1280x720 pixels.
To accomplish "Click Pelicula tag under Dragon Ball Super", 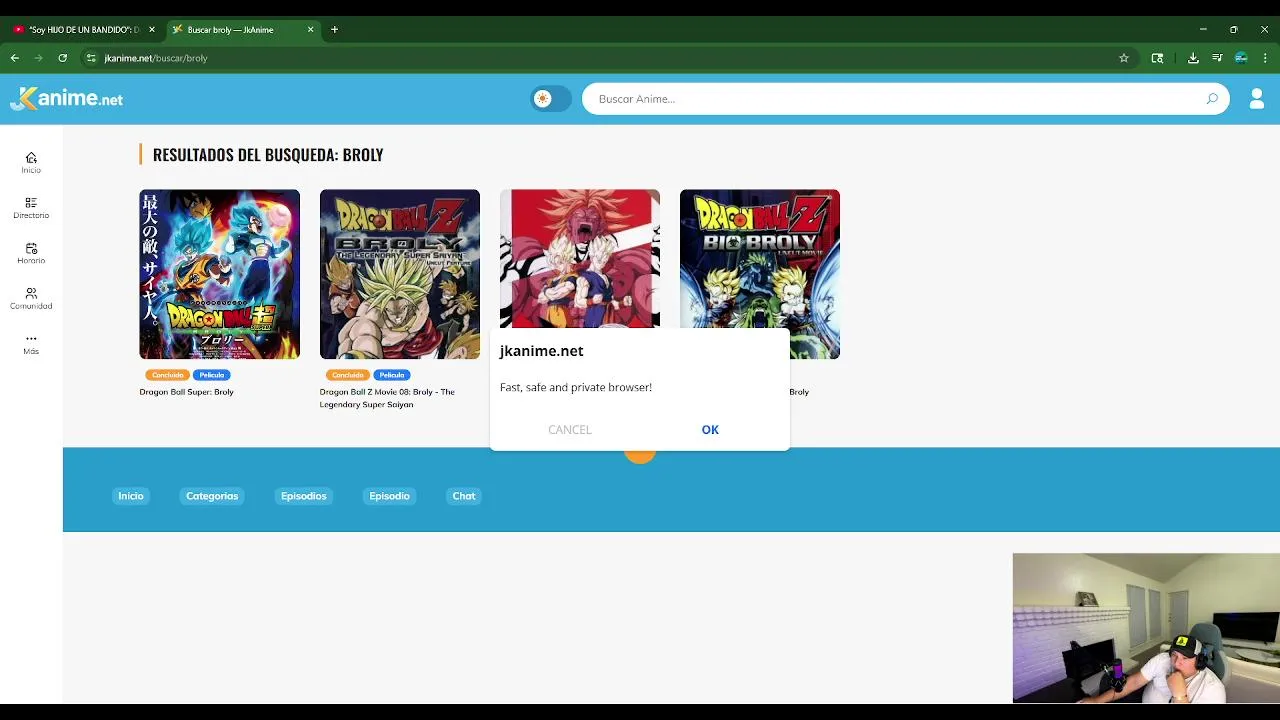I will pyautogui.click(x=211, y=375).
